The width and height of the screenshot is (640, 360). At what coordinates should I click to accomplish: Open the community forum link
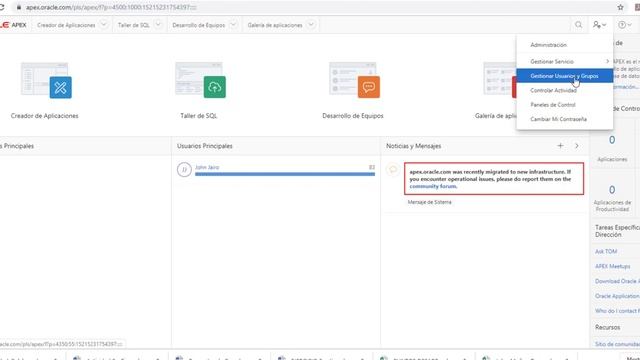(433, 186)
